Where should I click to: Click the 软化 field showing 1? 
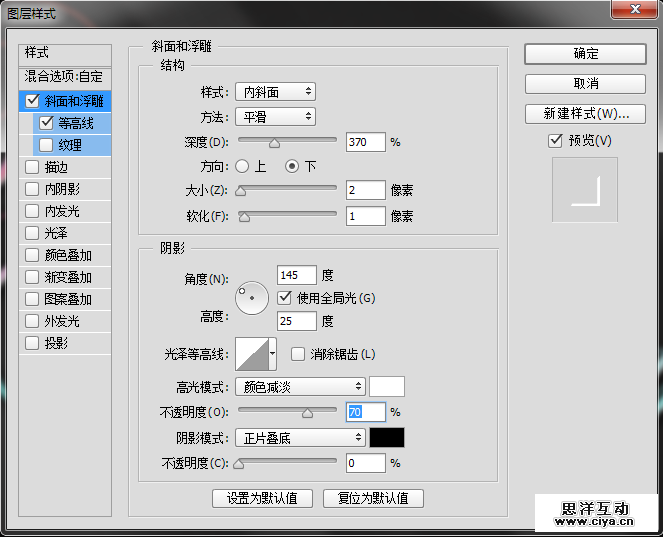(366, 216)
